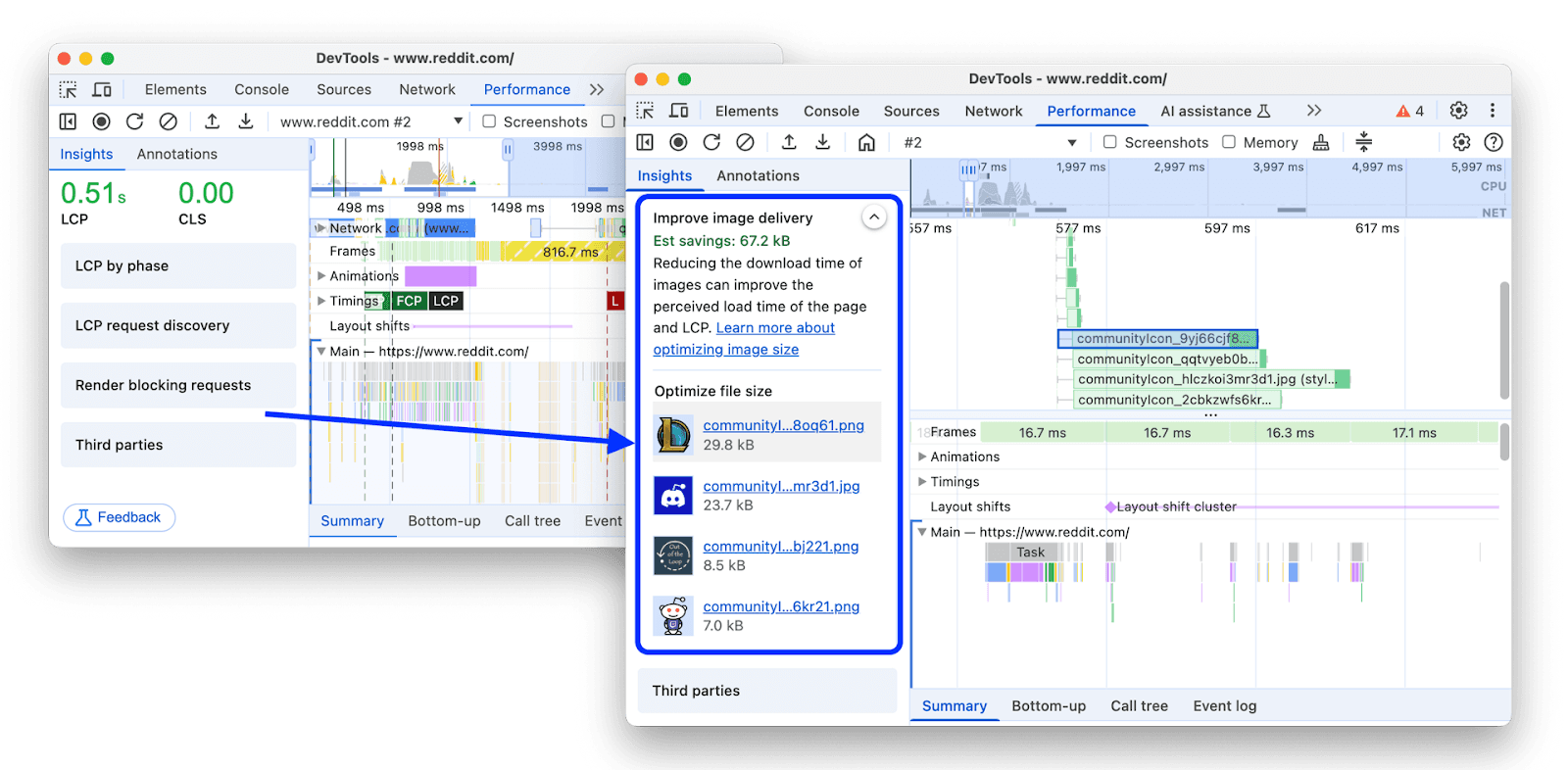This screenshot has width=1568, height=770.
Task: Click the Feedback button
Action: 120,517
